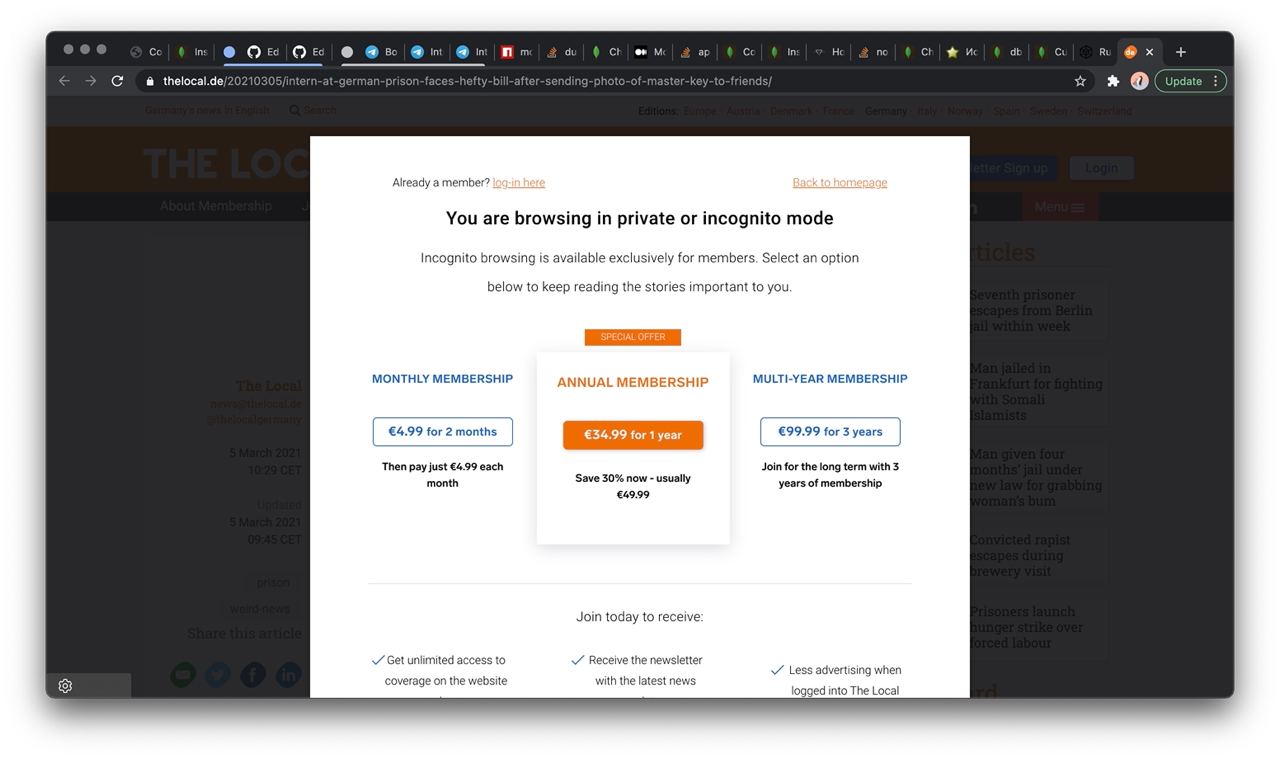This screenshot has height=759, width=1280.
Task: Reload the page with the refresh icon
Action: (117, 81)
